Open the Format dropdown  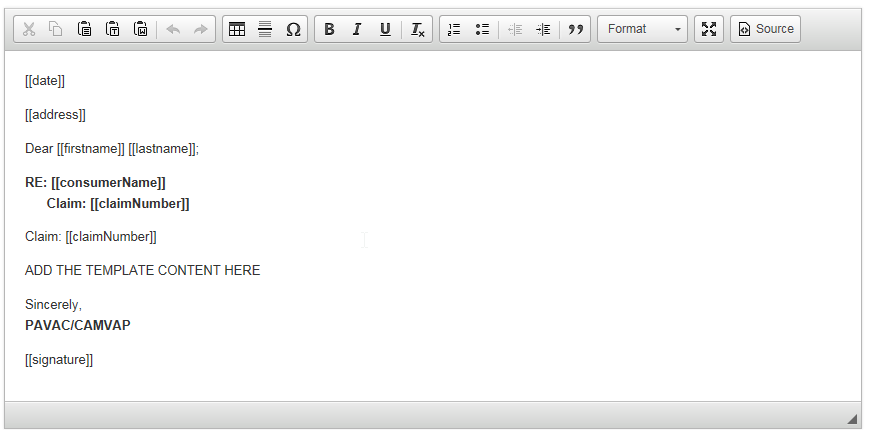click(x=642, y=29)
